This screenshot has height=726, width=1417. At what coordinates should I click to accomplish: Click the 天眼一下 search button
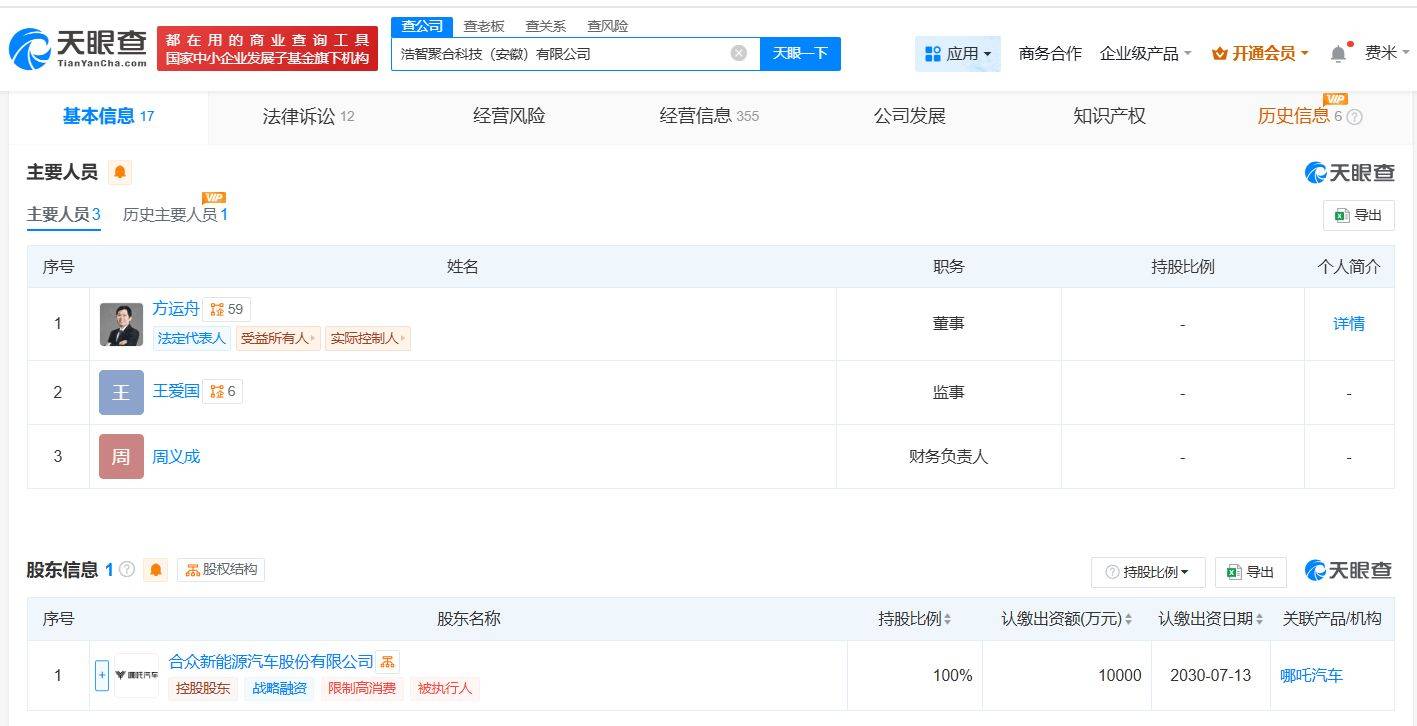pyautogui.click(x=800, y=53)
